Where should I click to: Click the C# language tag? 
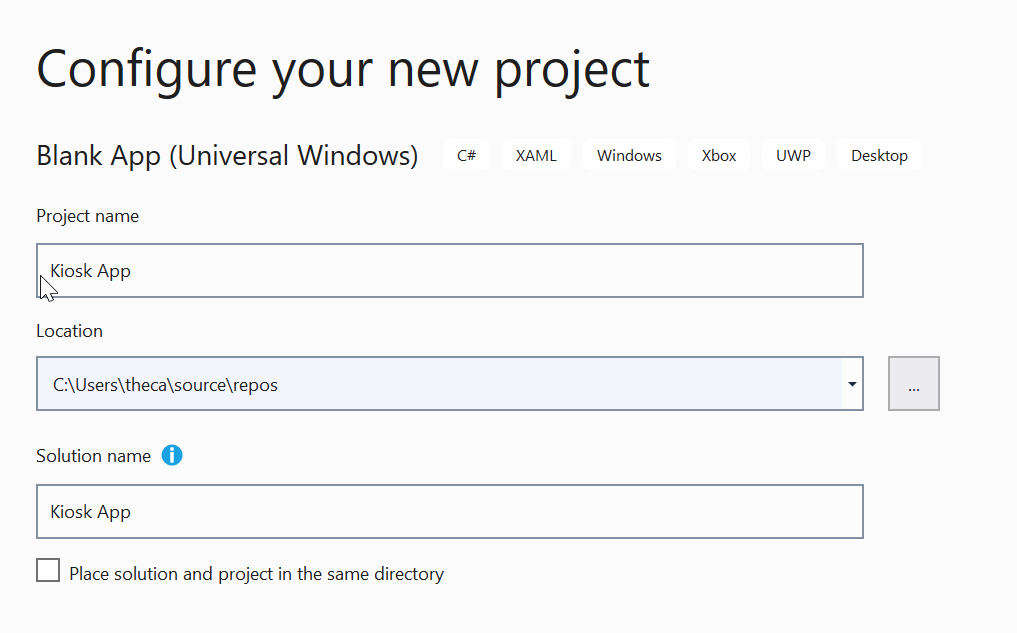click(466, 156)
